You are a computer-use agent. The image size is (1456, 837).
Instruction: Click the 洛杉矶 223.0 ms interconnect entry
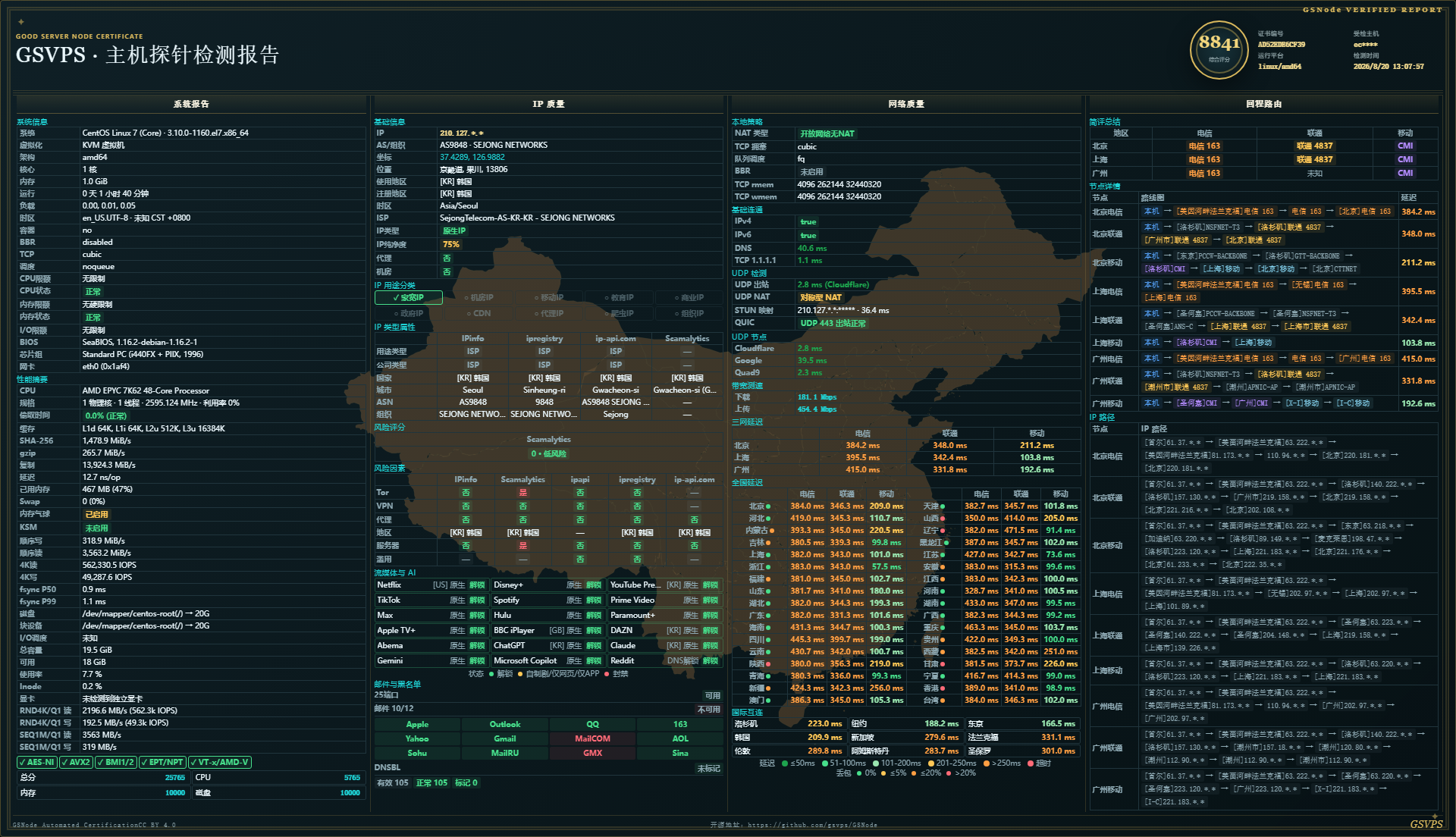pos(789,724)
